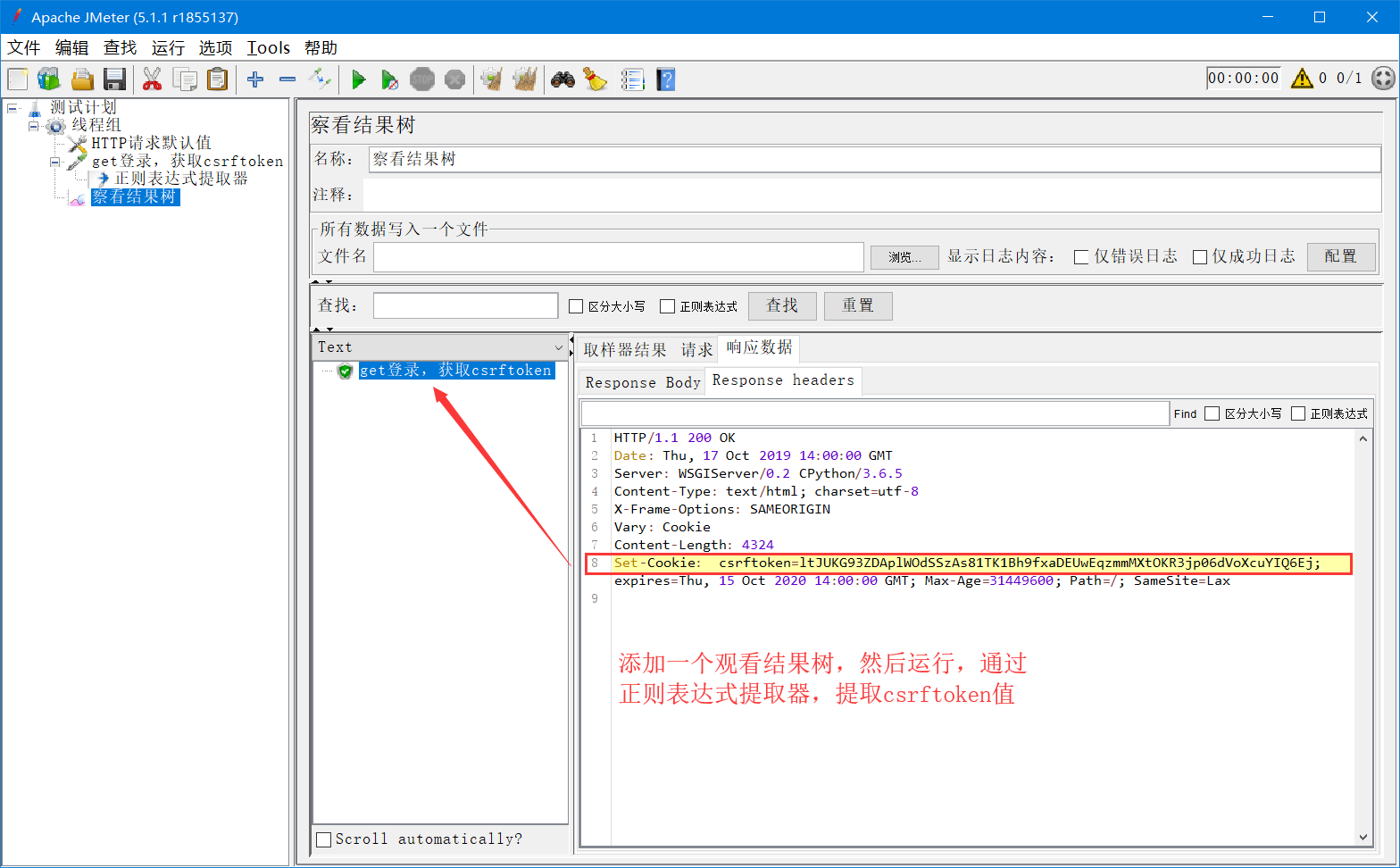Switch to the 取样器结果 tab
1400x868 pixels.
coord(625,349)
